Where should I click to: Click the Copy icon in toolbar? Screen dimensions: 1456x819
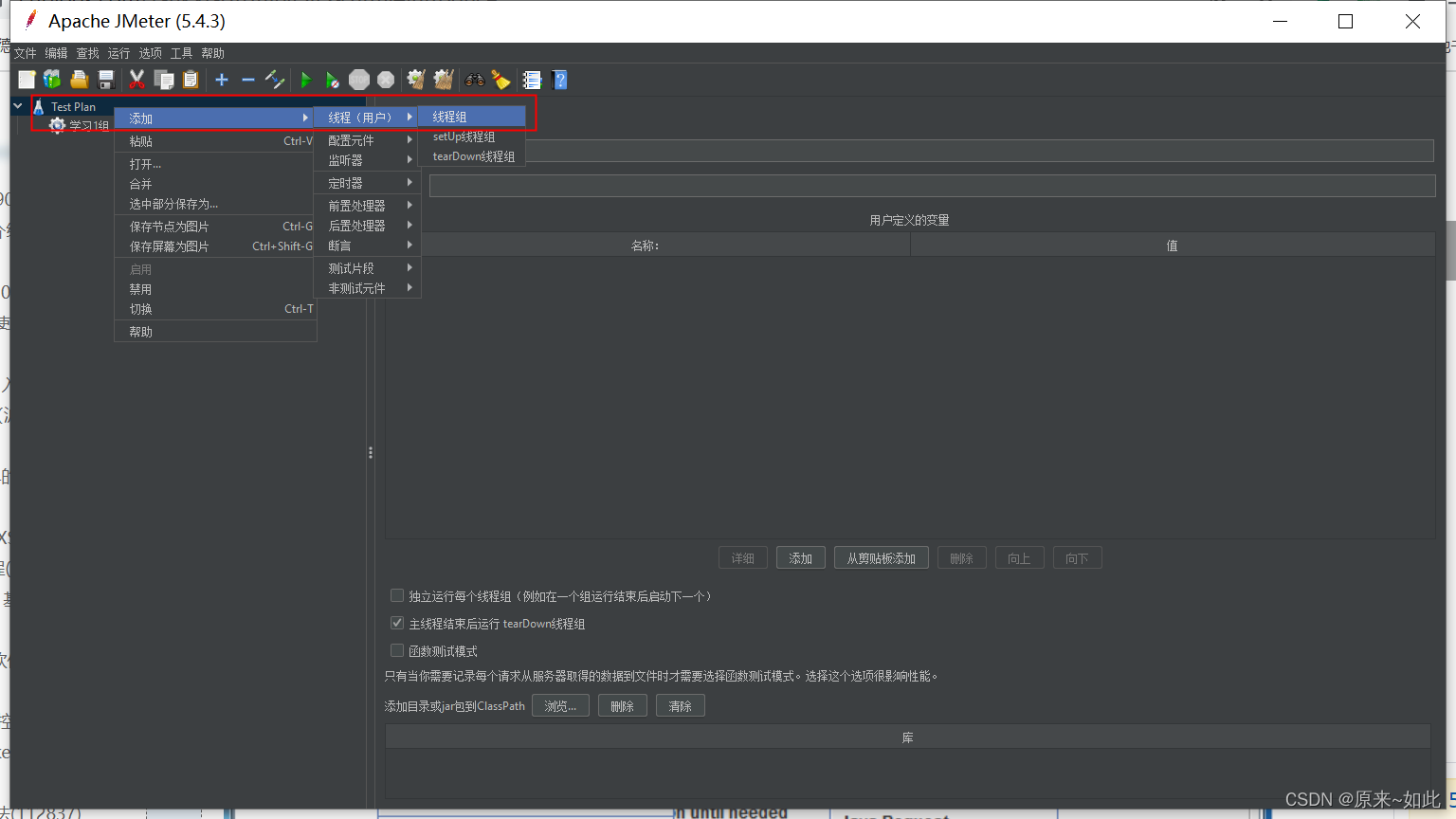(164, 80)
